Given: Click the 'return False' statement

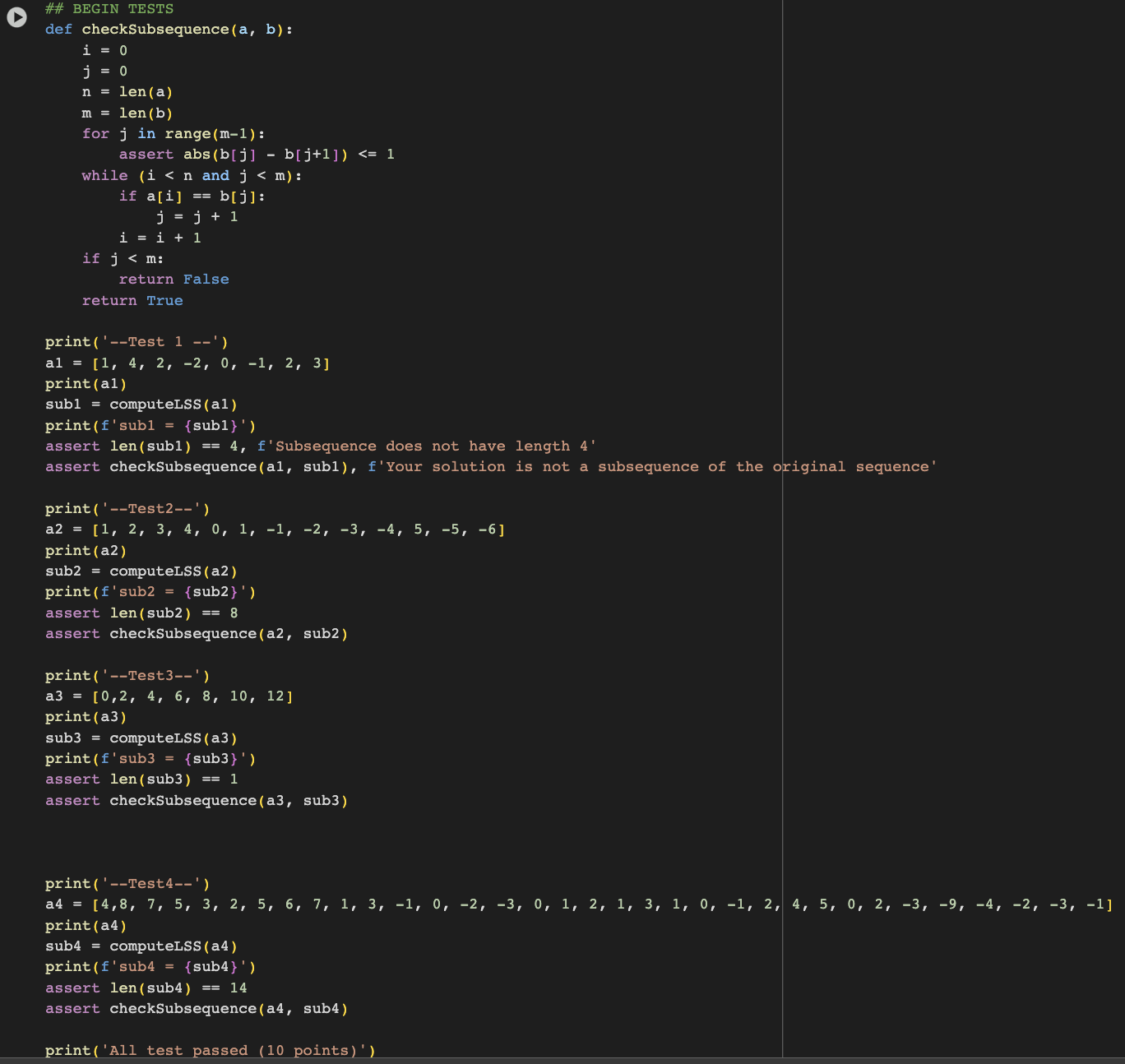Looking at the screenshot, I should pos(174,280).
